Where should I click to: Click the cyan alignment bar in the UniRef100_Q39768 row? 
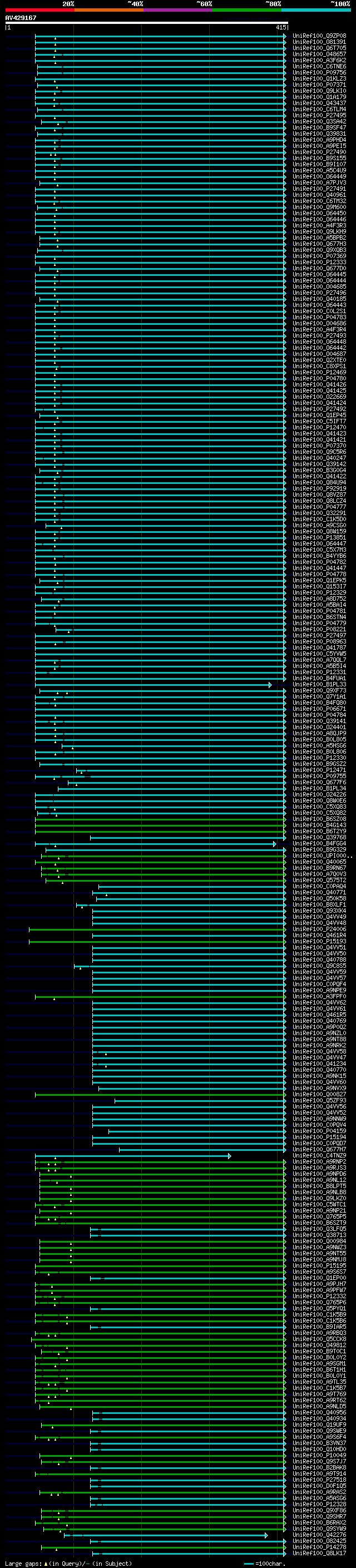click(x=188, y=838)
